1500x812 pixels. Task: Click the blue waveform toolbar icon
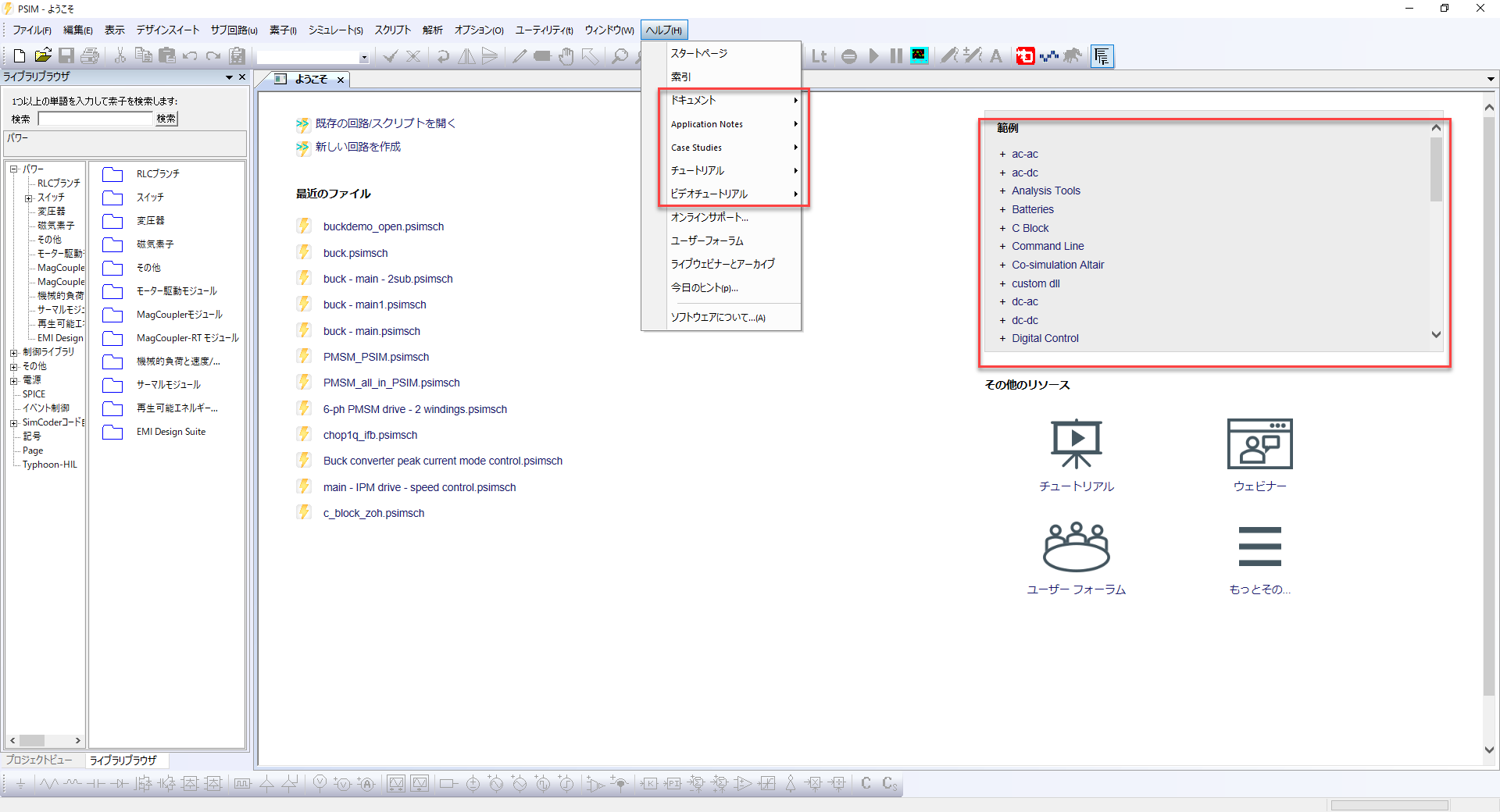[x=1048, y=56]
